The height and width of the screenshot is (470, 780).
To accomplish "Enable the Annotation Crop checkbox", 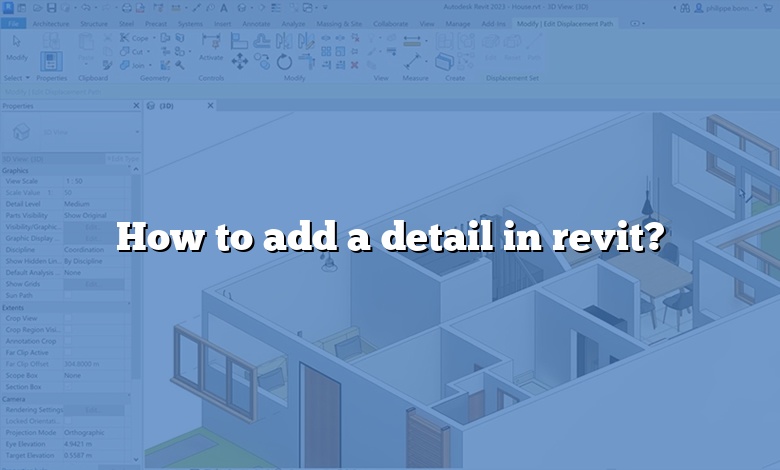I will click(x=68, y=341).
